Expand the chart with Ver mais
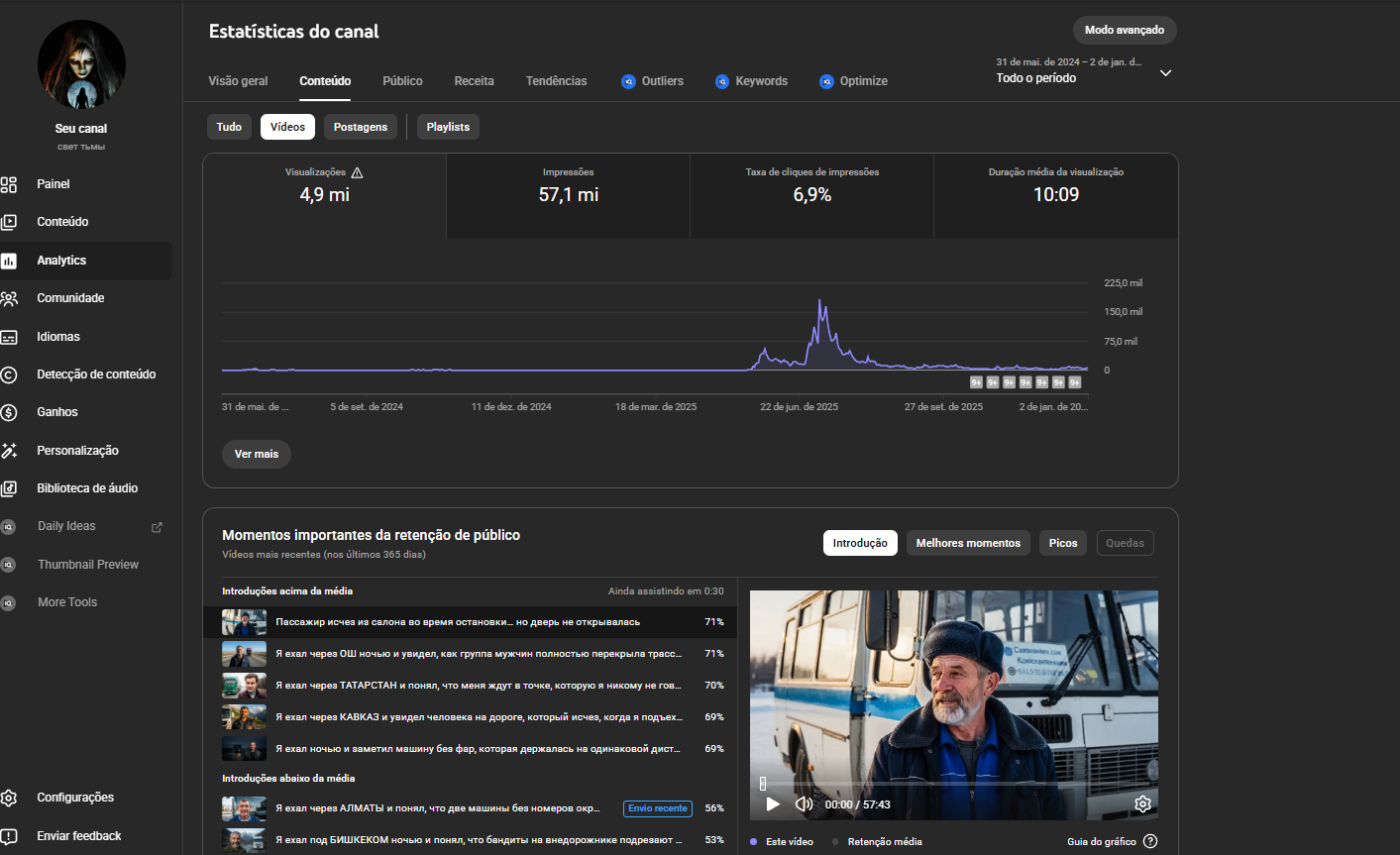Screen dimensions: 1400x855 [x=257, y=454]
